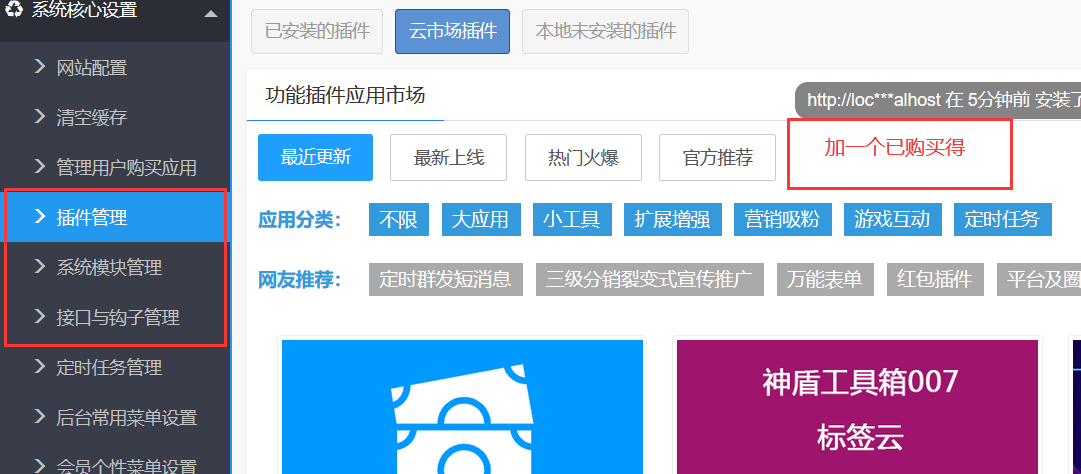Open the 本地未安装的插件 tab

pyautogui.click(x=605, y=31)
